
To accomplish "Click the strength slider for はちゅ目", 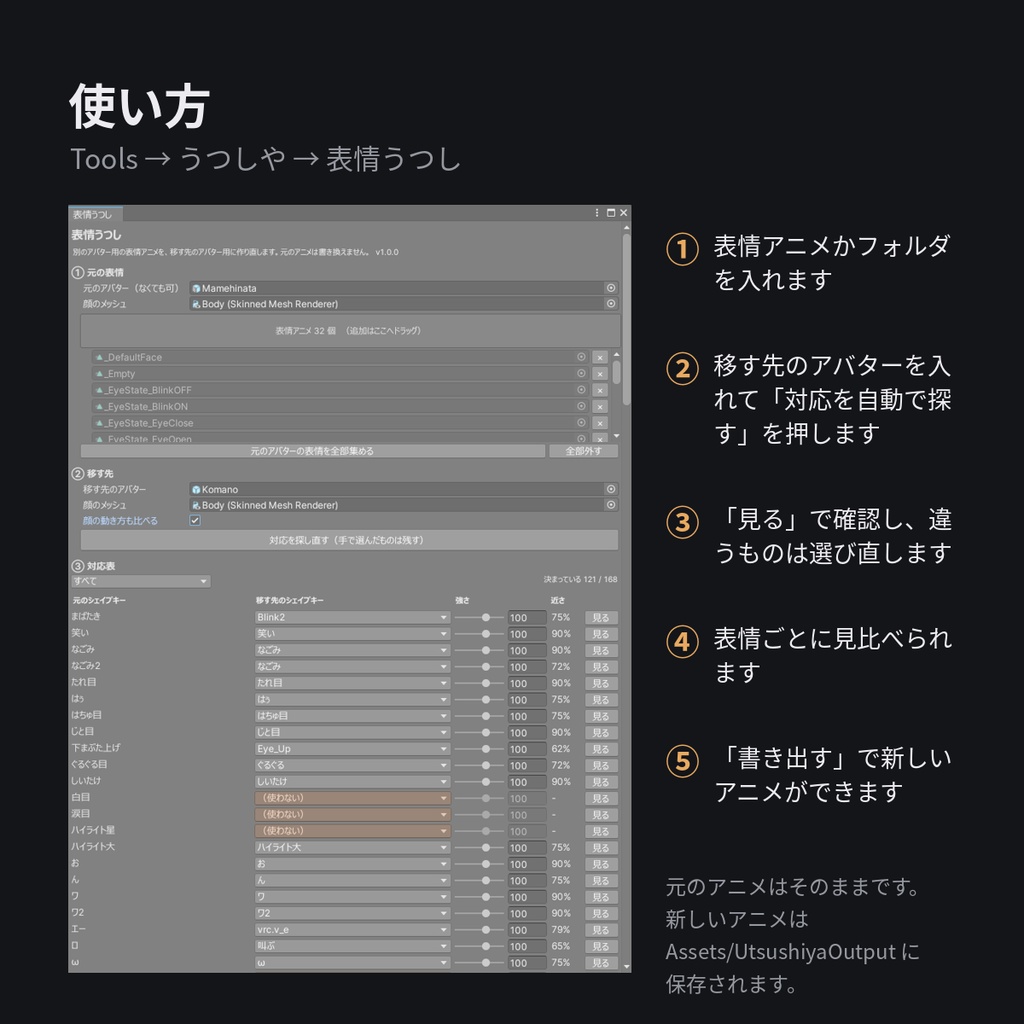I will [x=479, y=716].
